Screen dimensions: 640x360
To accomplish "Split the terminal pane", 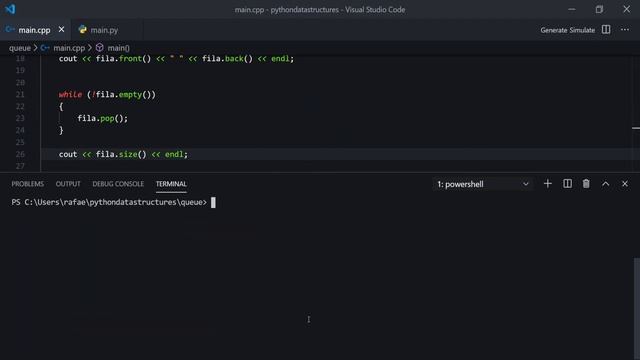I will [x=567, y=184].
